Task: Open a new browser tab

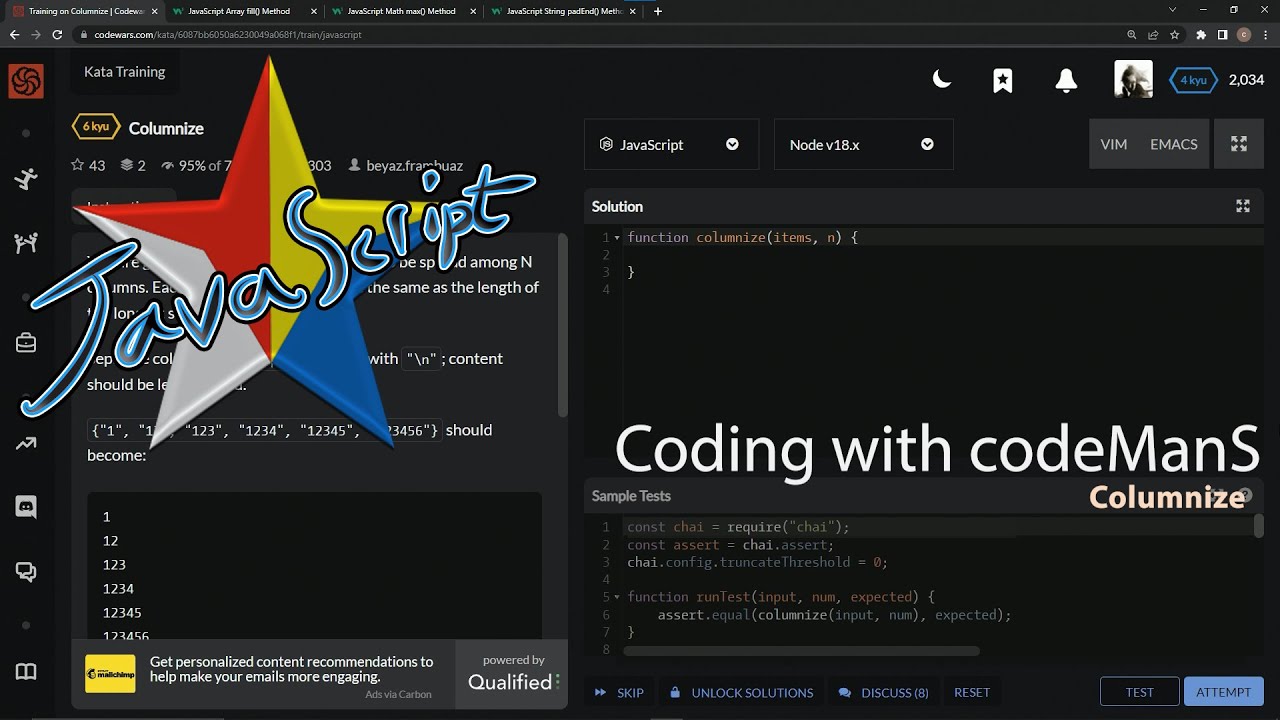Action: pyautogui.click(x=657, y=11)
